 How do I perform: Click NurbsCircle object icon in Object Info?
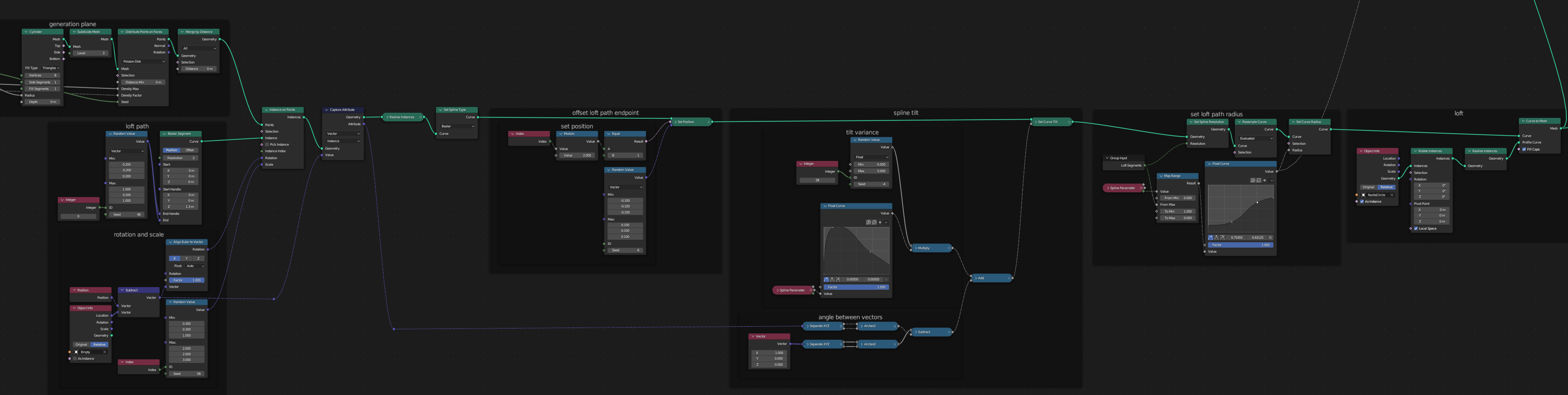(x=1364, y=195)
